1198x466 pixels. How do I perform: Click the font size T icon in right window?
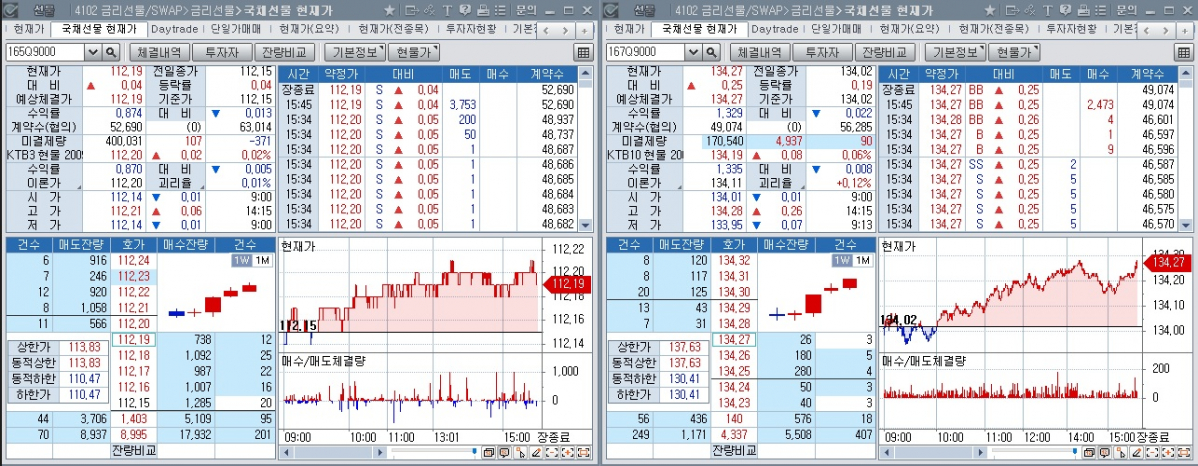[1047, 10]
